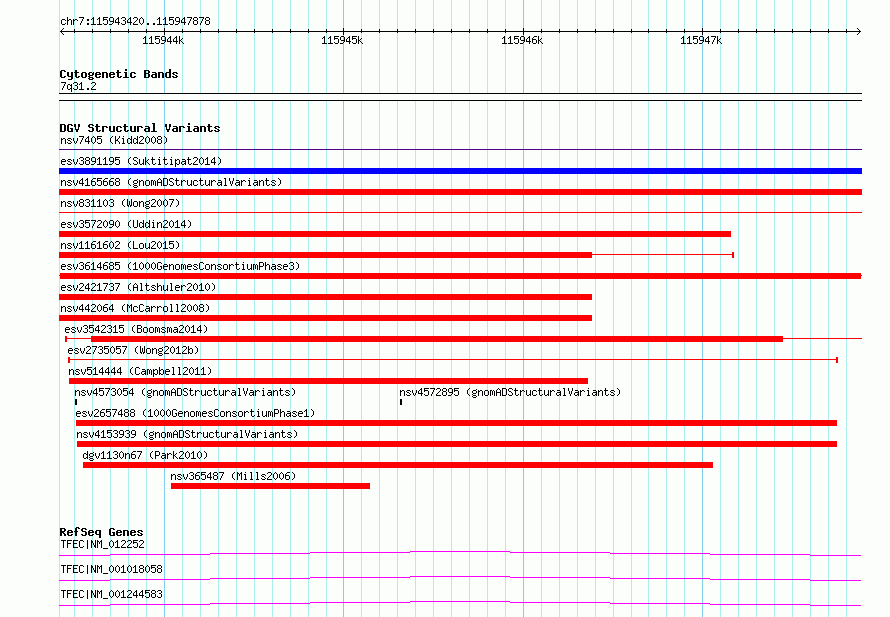Click the magenta TFEC NM_012252 gene line

click(x=460, y=553)
